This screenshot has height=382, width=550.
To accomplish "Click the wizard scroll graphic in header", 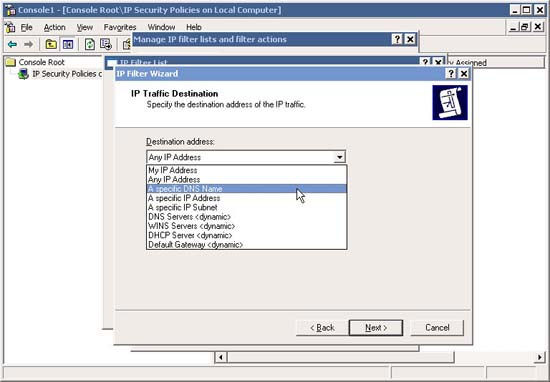I will (x=450, y=102).
